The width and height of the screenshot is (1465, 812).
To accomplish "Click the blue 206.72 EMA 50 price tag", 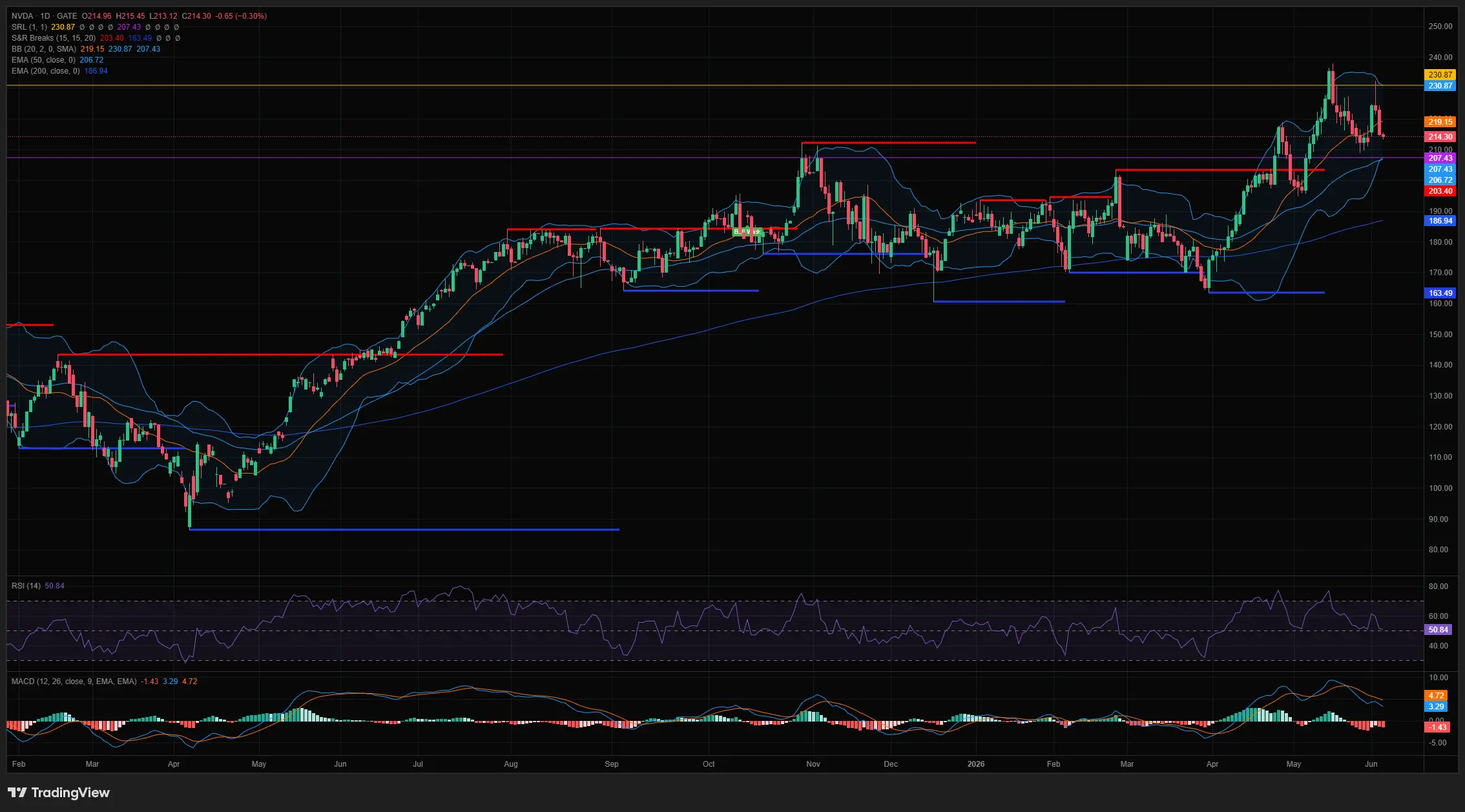I will tap(1440, 180).
